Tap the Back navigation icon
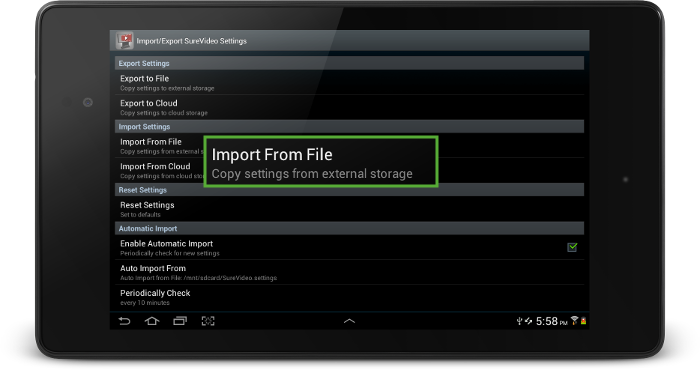700x370 pixels. point(125,321)
